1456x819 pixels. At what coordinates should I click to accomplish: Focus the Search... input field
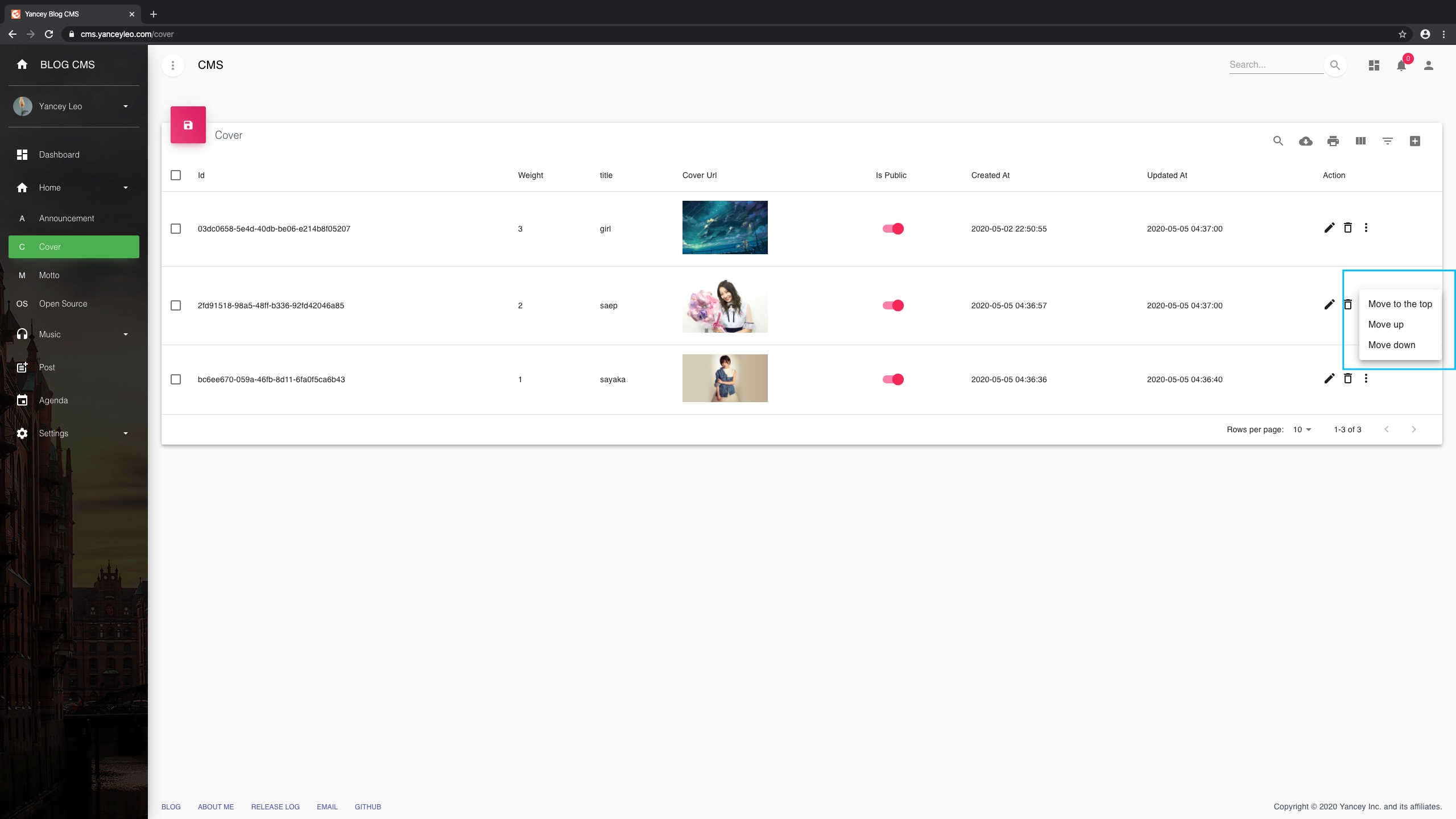pos(1276,65)
